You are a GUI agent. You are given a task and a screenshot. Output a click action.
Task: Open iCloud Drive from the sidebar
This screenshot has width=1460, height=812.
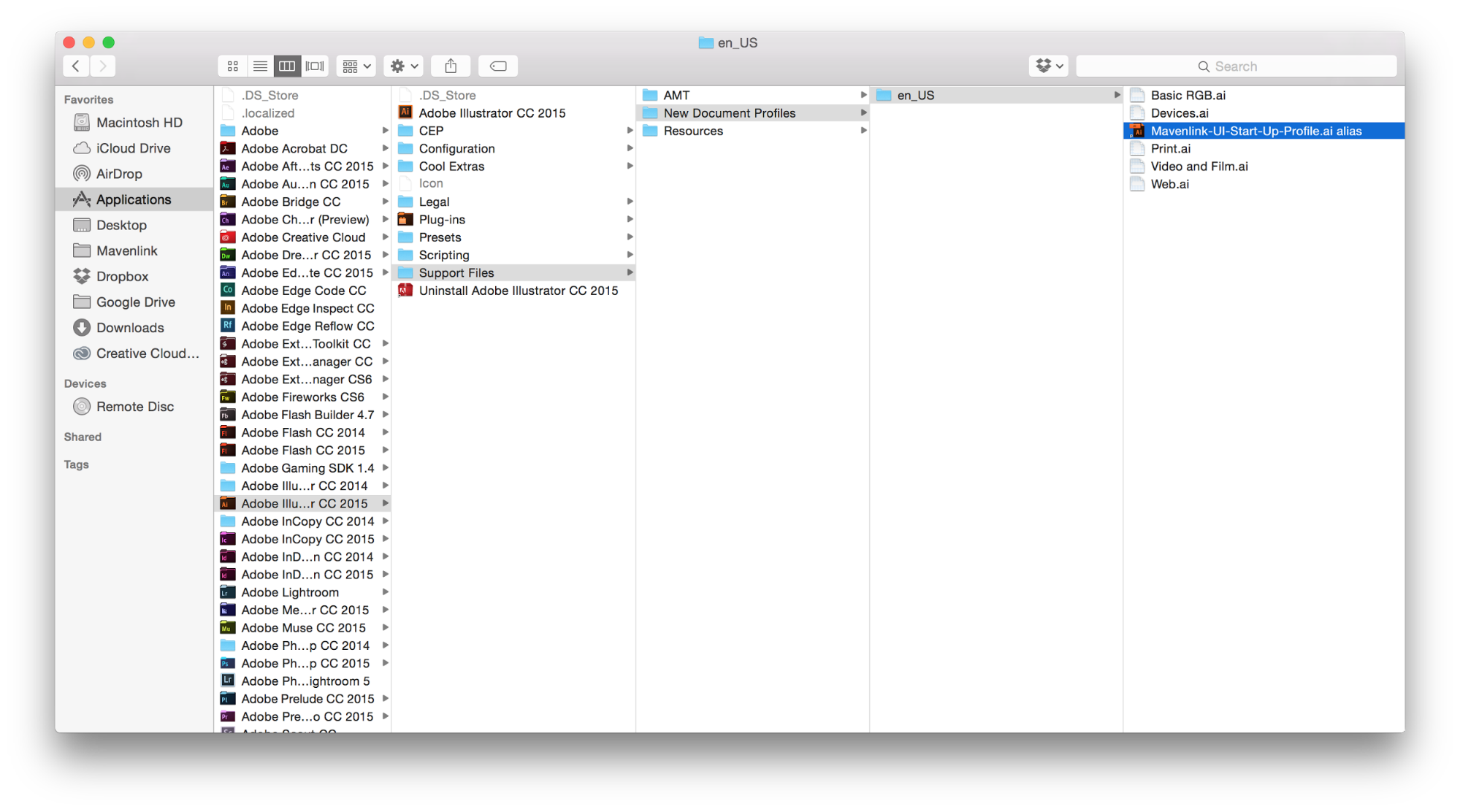(x=134, y=148)
